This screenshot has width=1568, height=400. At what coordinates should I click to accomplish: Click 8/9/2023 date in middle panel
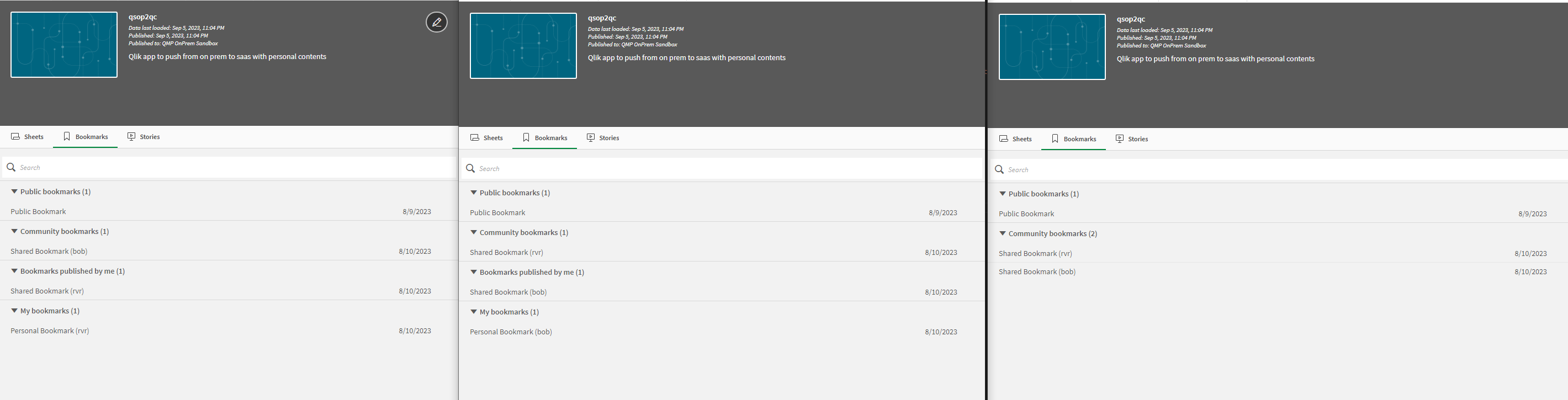(943, 213)
